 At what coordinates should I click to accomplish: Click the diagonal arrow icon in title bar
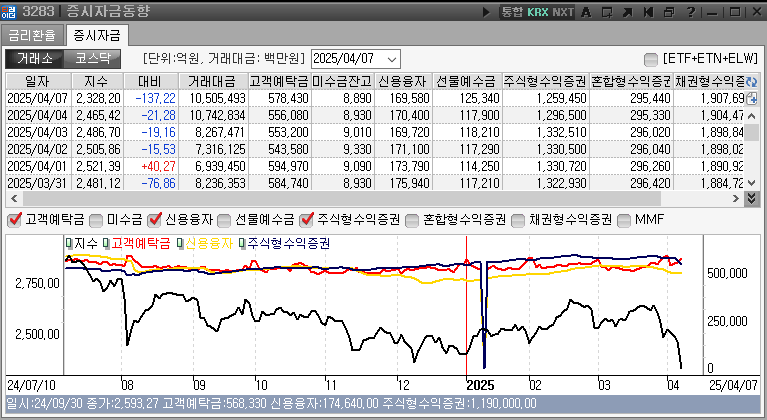628,12
